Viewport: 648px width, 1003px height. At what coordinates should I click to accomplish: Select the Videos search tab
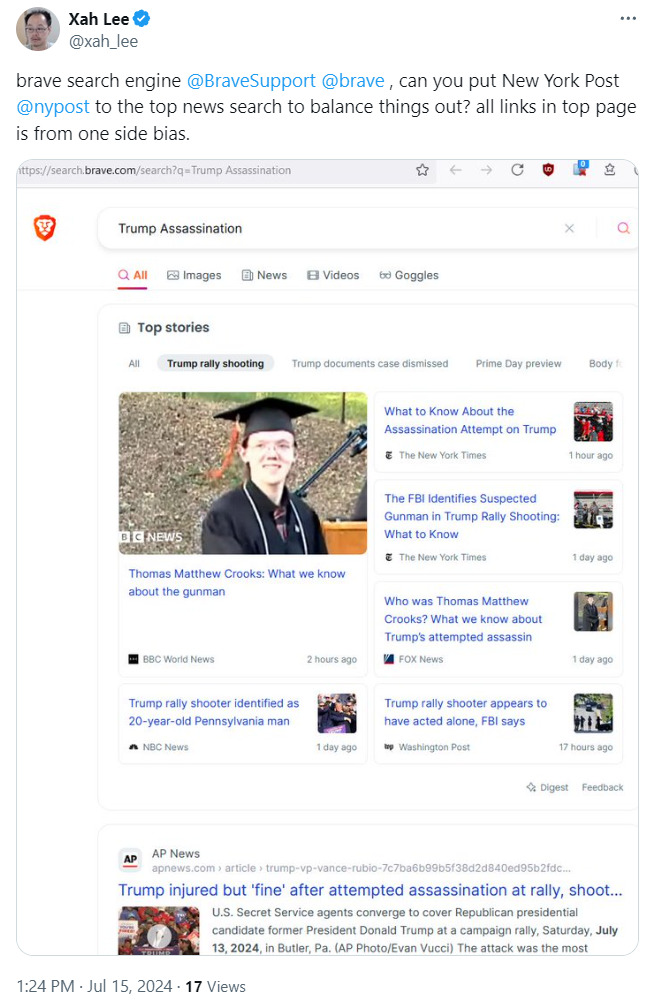pyautogui.click(x=333, y=275)
